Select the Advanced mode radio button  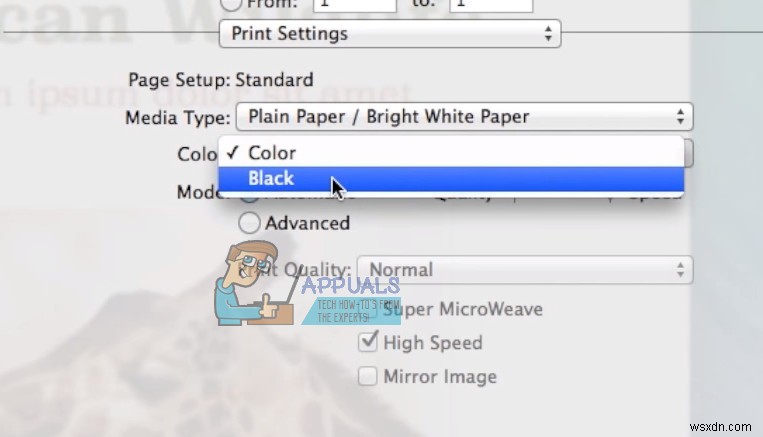pos(249,223)
